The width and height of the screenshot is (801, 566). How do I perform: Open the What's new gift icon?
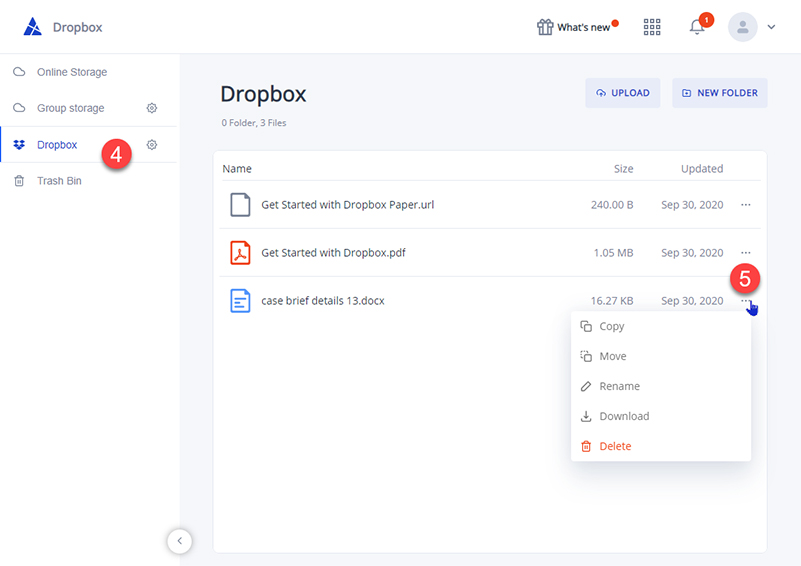coord(545,27)
